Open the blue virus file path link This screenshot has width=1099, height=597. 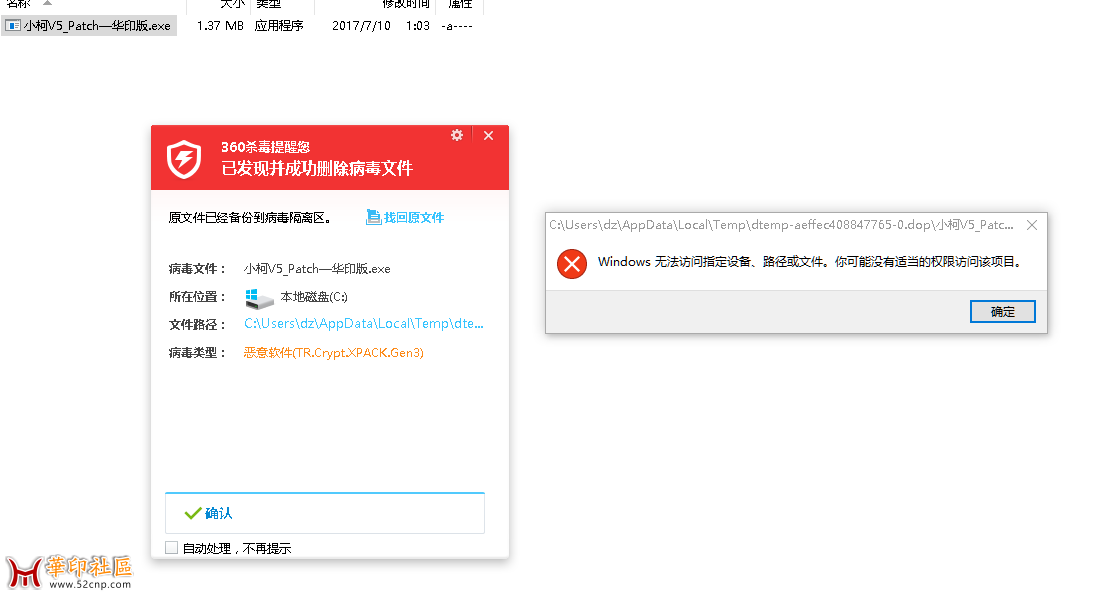point(364,324)
